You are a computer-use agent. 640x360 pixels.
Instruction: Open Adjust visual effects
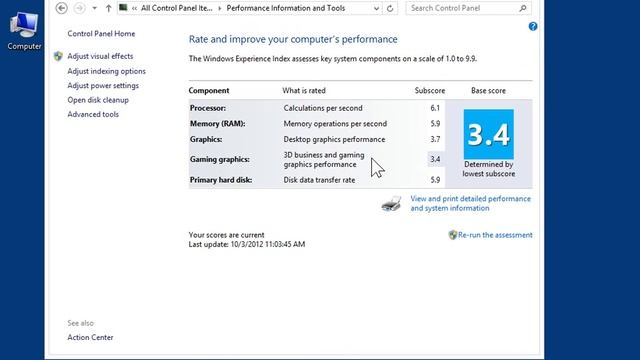pyautogui.click(x=100, y=56)
